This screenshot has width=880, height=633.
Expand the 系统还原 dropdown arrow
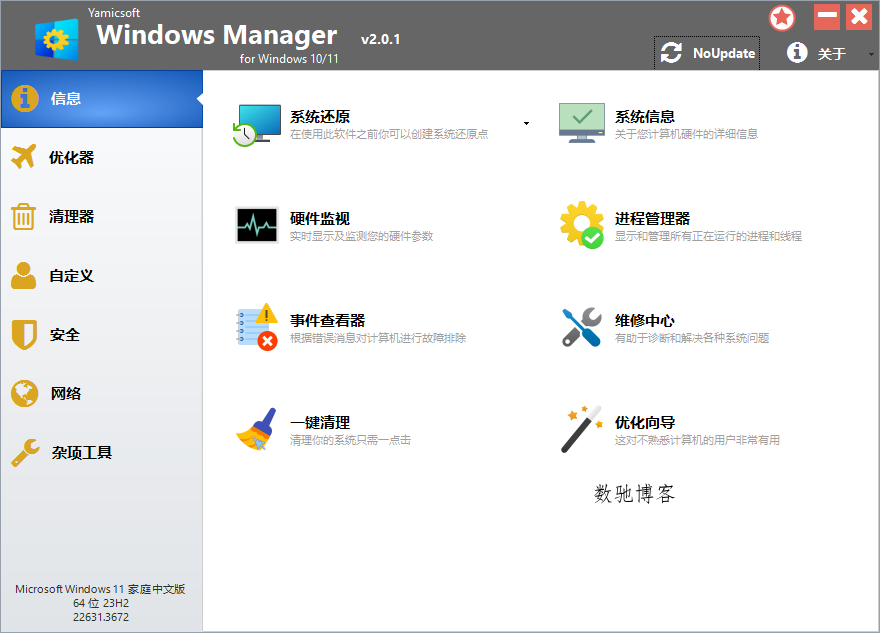526,123
